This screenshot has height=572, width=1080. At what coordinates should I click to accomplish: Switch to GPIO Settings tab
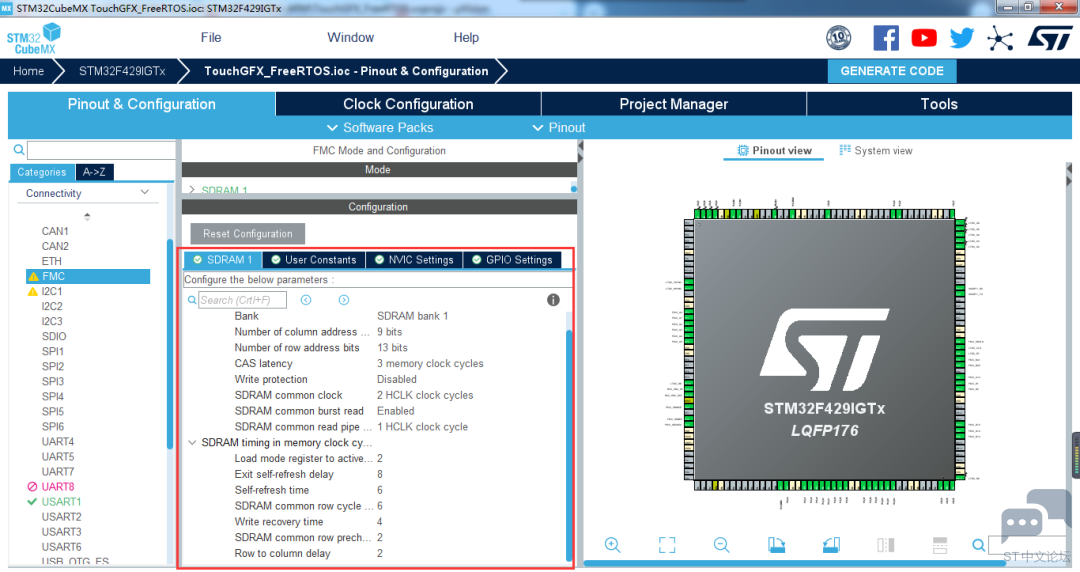pos(511,260)
